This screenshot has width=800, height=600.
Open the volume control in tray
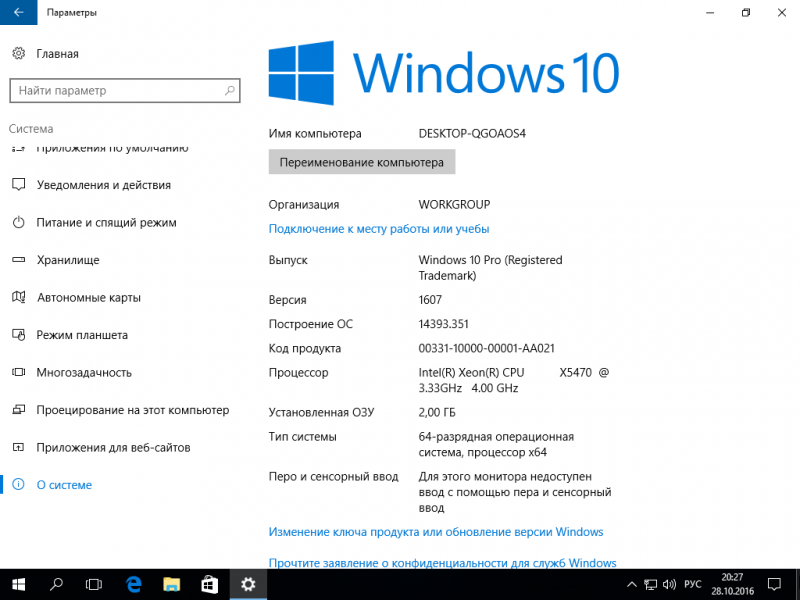point(669,585)
